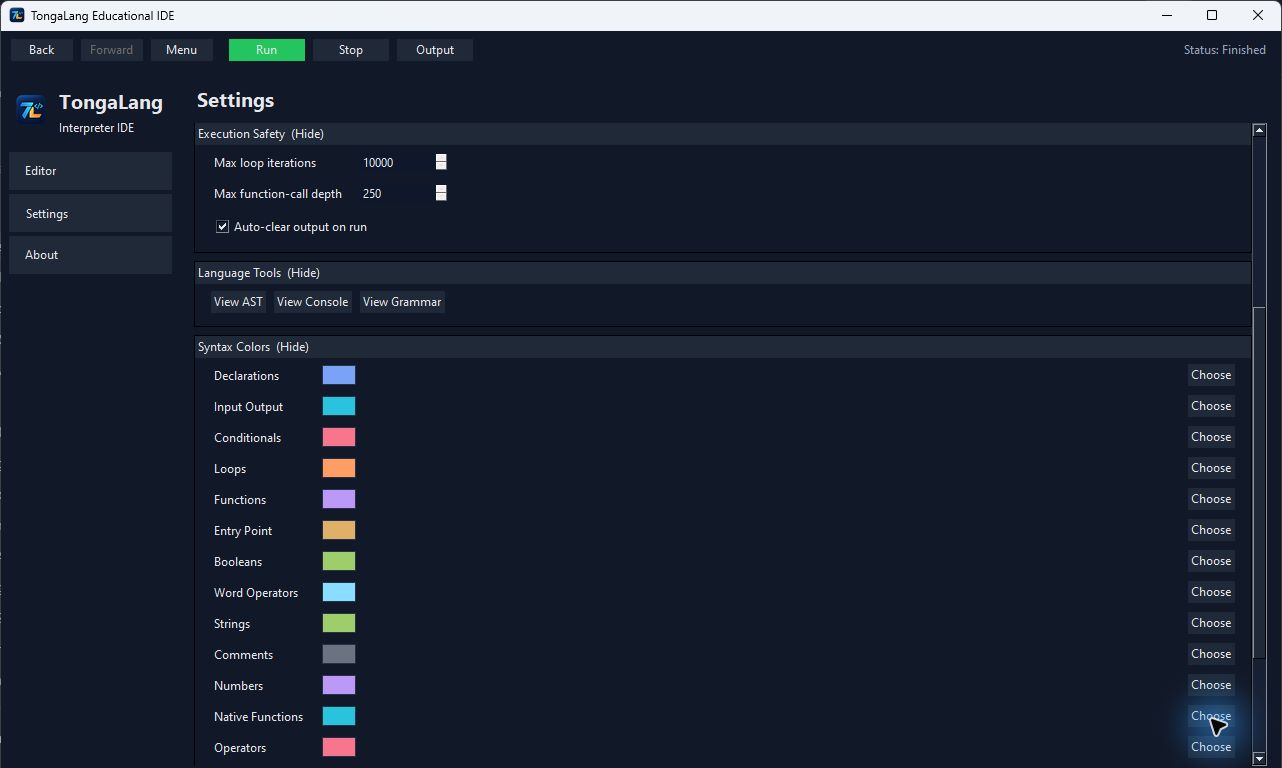Open the Menu toolbar button
This screenshot has width=1282, height=768.
pyautogui.click(x=181, y=50)
